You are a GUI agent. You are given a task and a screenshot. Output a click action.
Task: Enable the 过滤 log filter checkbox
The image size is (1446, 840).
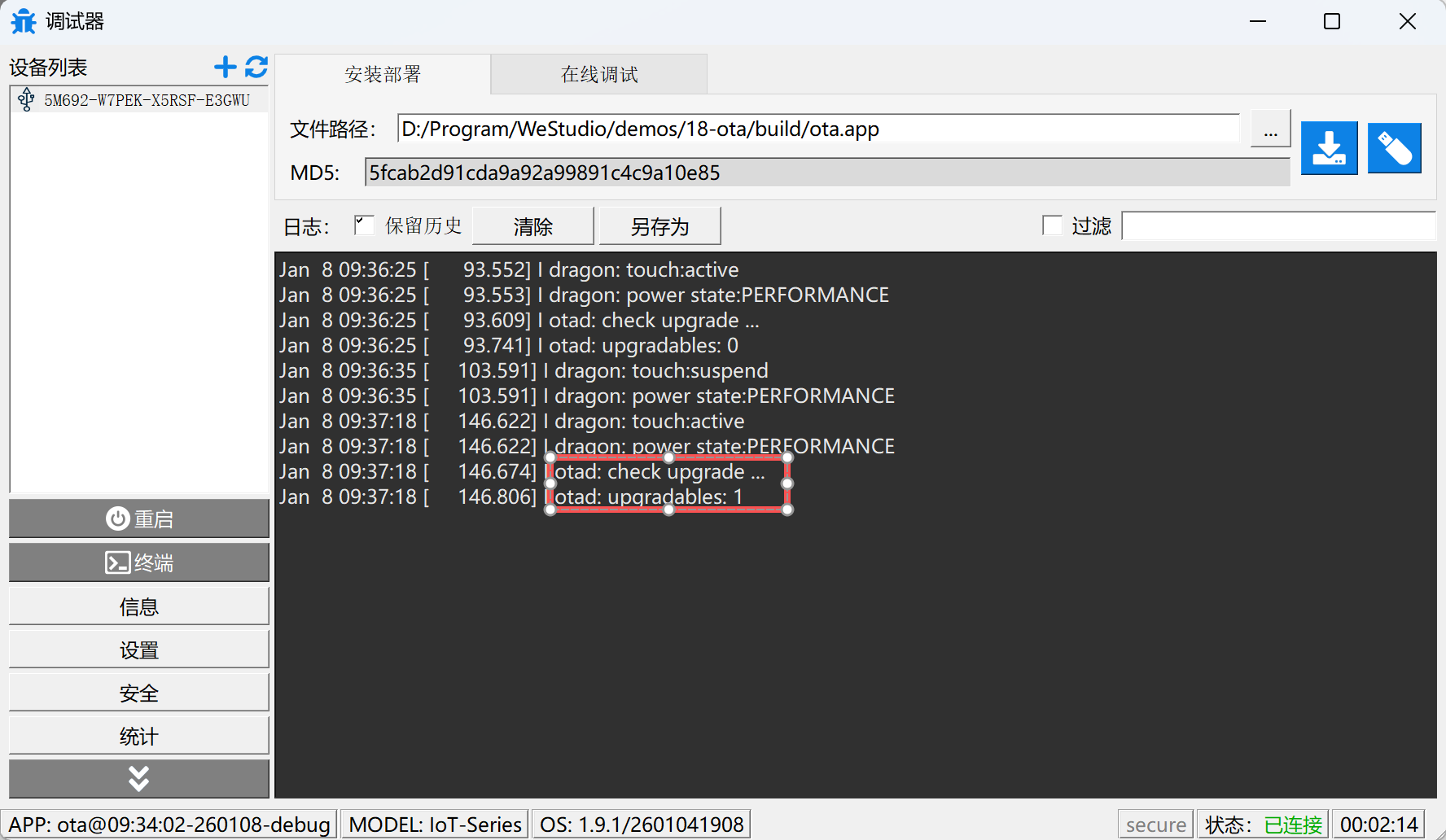point(1053,225)
